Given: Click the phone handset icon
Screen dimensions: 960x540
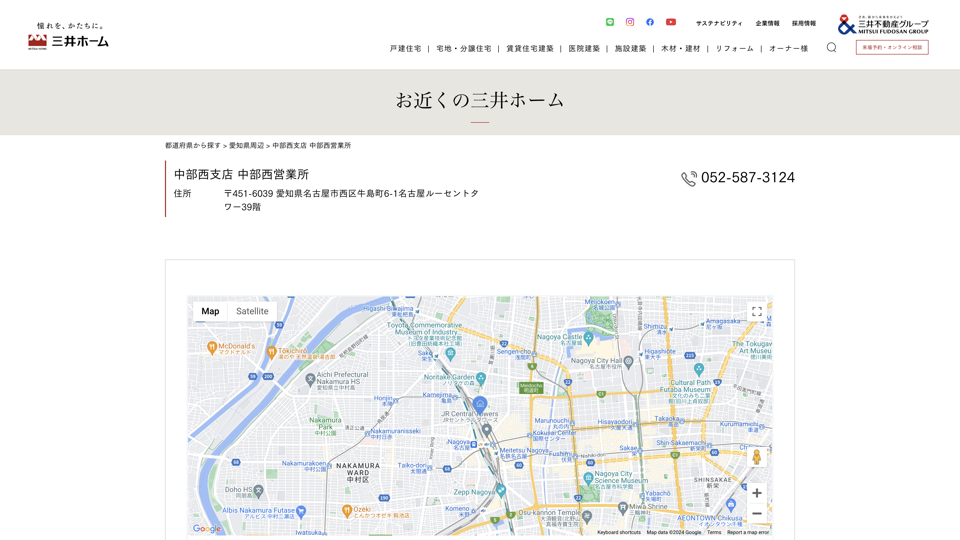Looking at the screenshot, I should click(x=689, y=178).
